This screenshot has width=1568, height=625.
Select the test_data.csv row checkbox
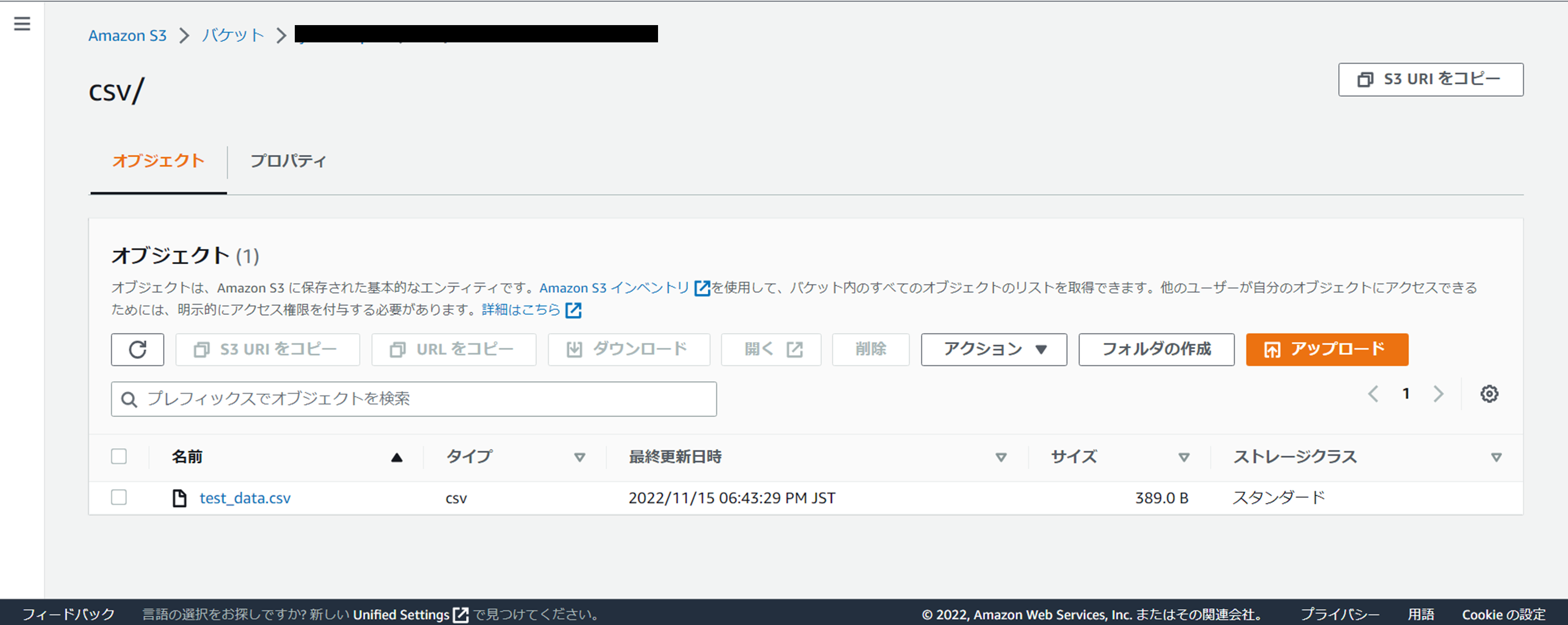coord(119,498)
